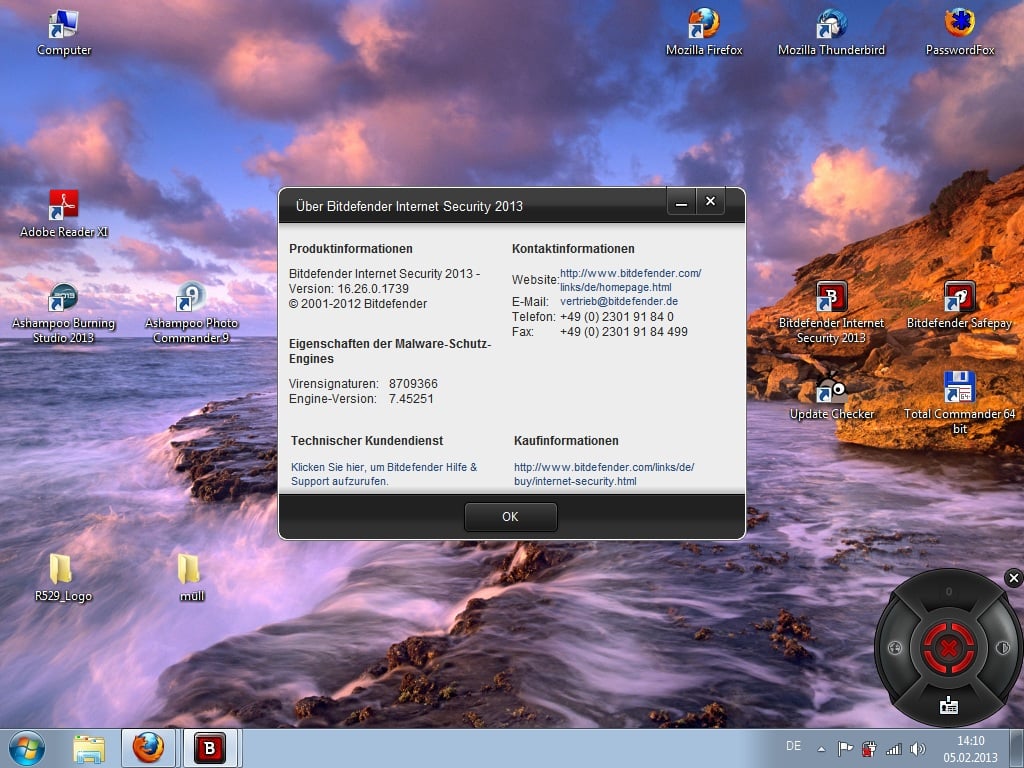Click the dialog title Über Bitdefender Internet Security 2013
Image resolution: width=1024 pixels, height=768 pixels.
coord(409,206)
